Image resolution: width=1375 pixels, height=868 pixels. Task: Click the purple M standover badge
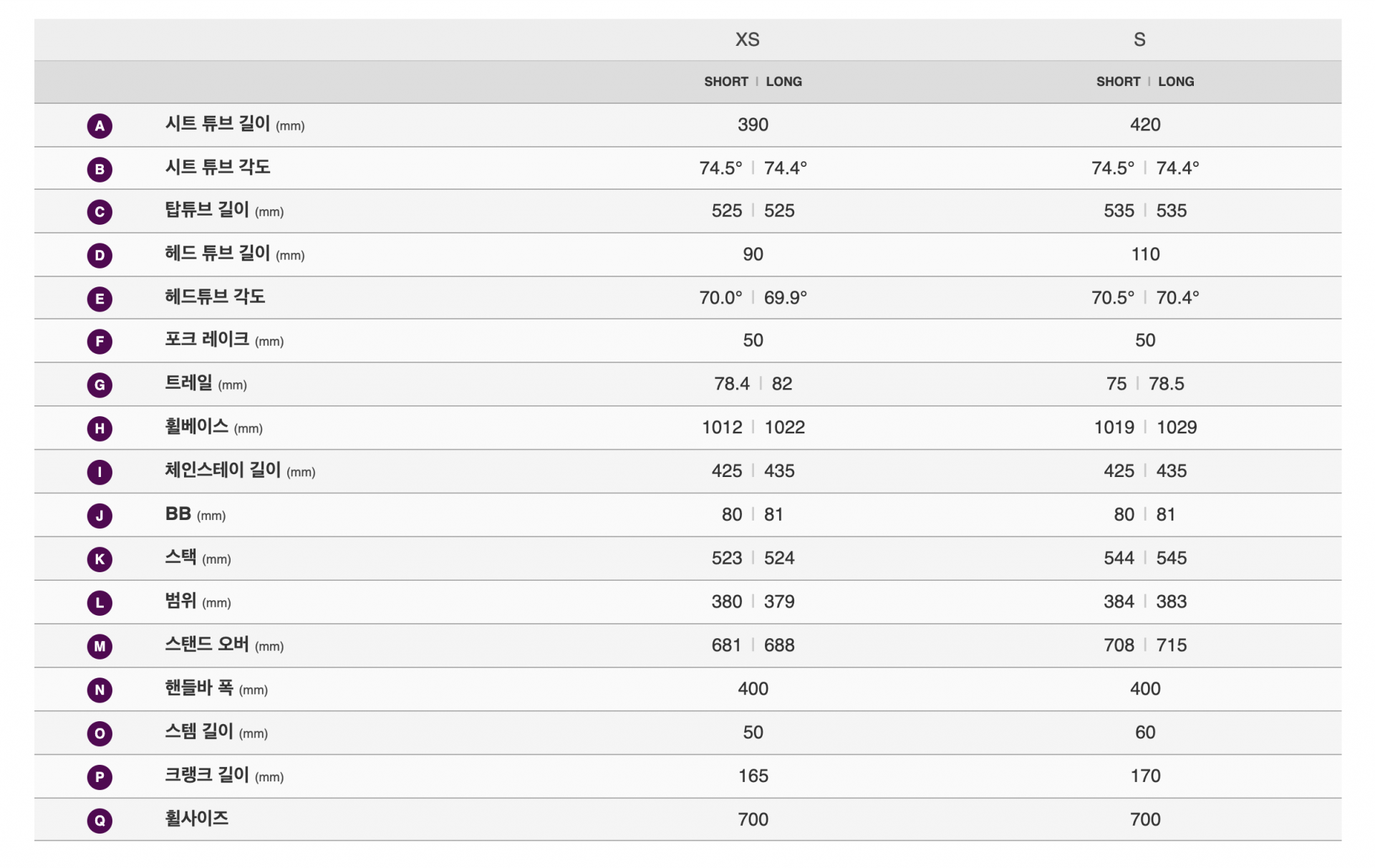(x=100, y=647)
